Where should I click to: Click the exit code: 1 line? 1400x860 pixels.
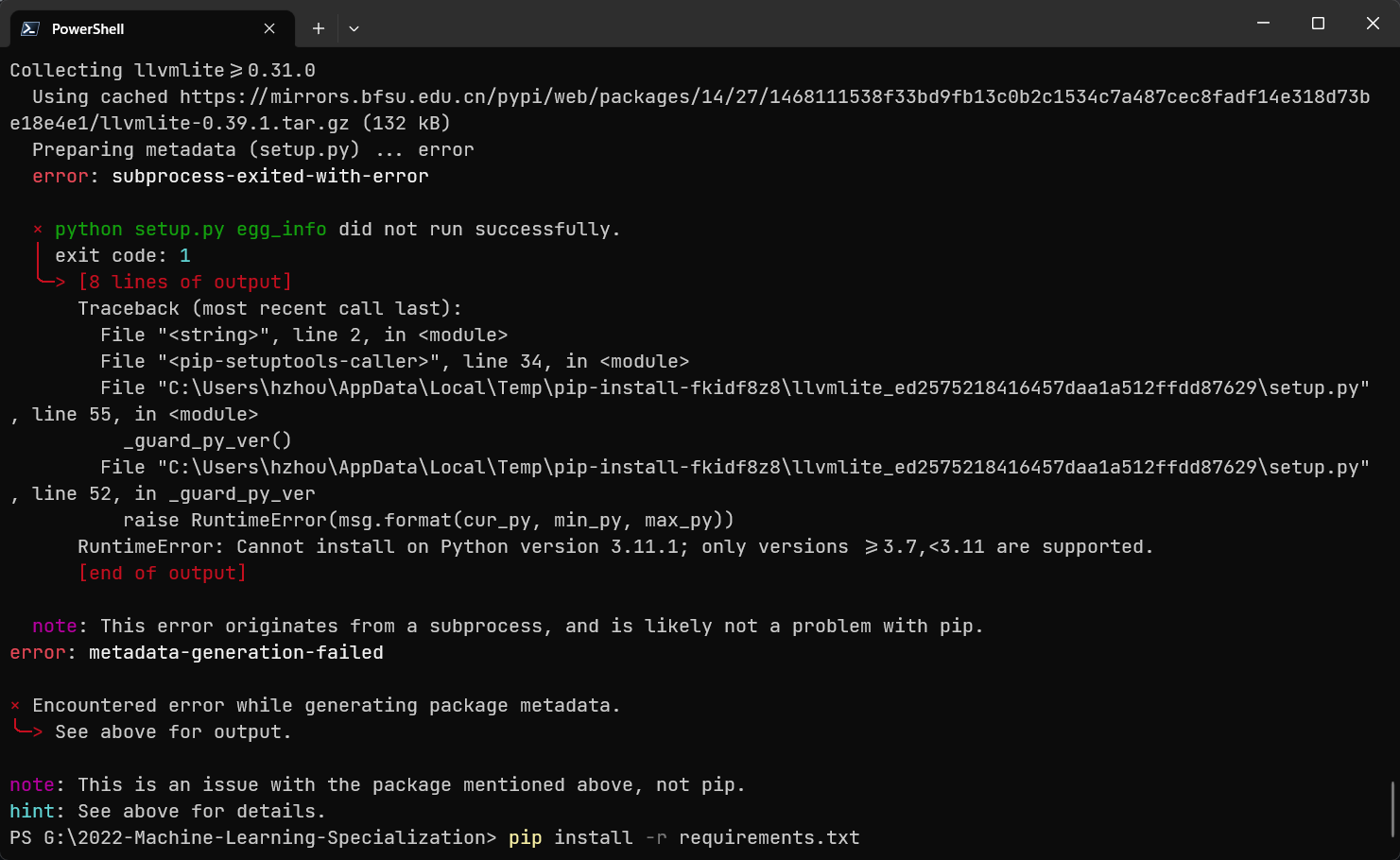(x=123, y=255)
